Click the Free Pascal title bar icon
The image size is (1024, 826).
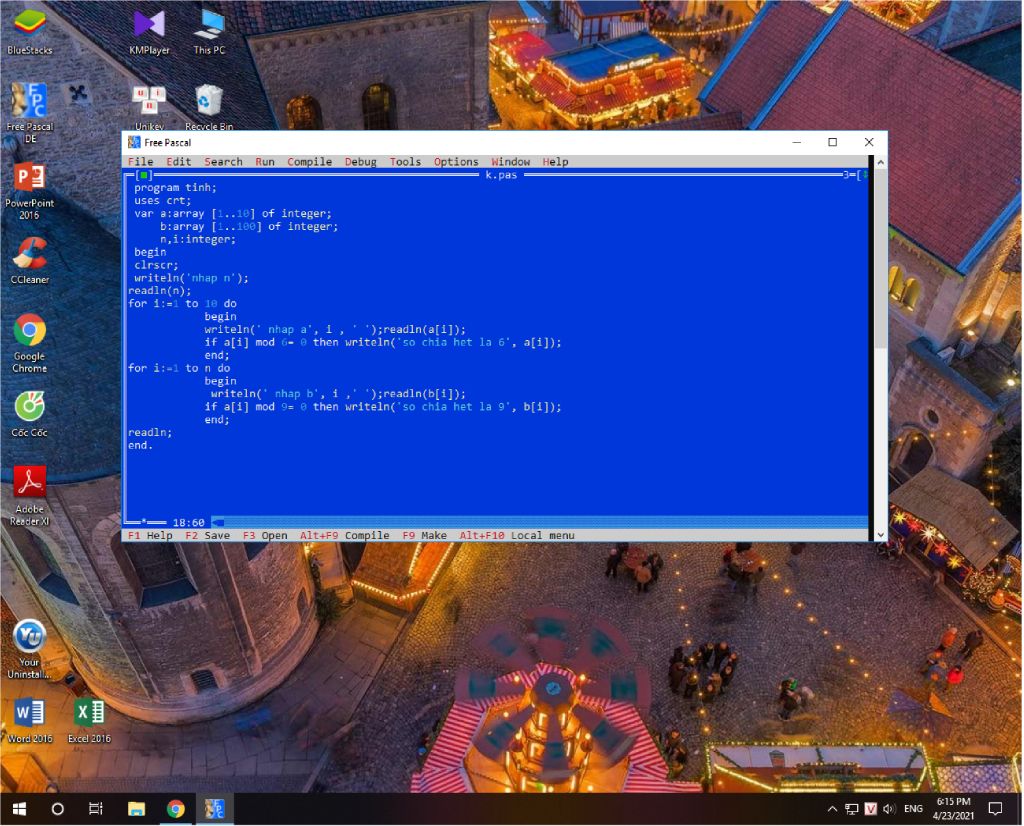pos(134,142)
